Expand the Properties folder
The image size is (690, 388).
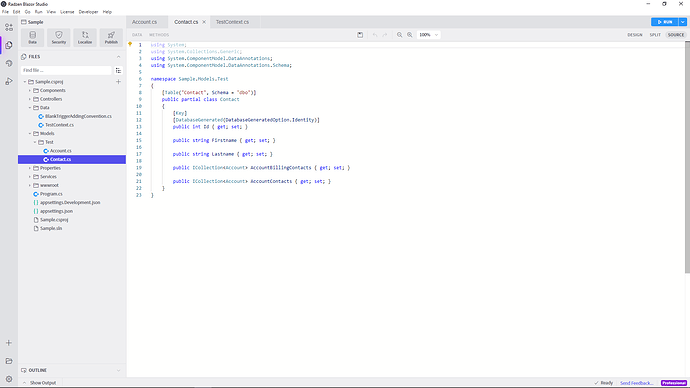click(30, 168)
